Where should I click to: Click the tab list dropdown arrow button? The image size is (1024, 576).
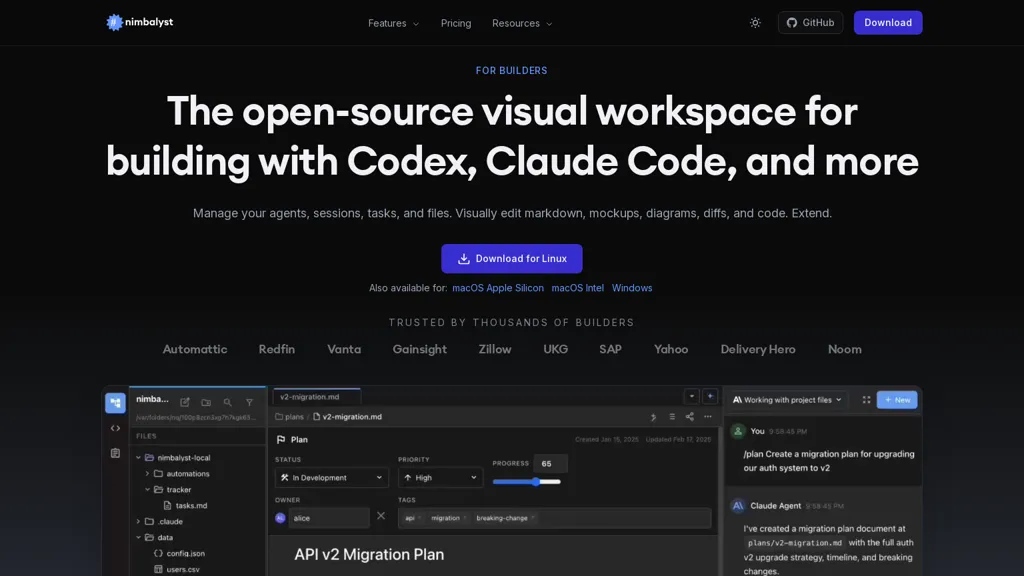tap(692, 396)
